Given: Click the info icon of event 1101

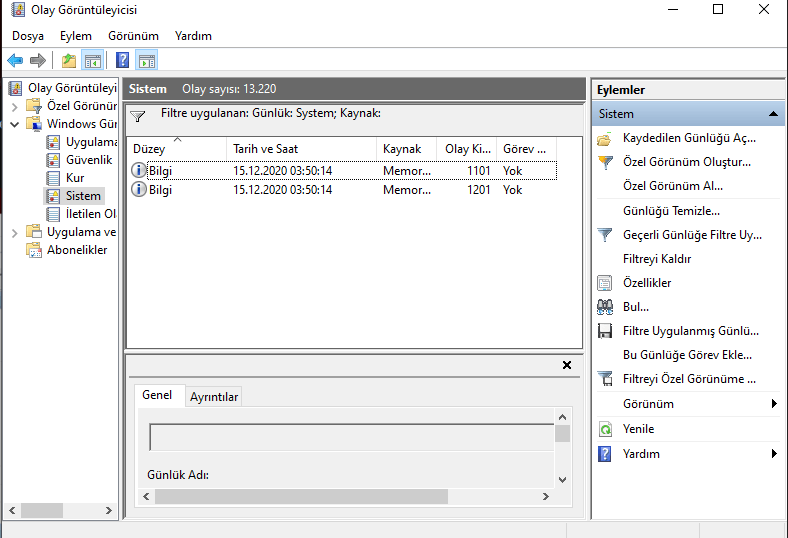Looking at the screenshot, I should point(139,170).
